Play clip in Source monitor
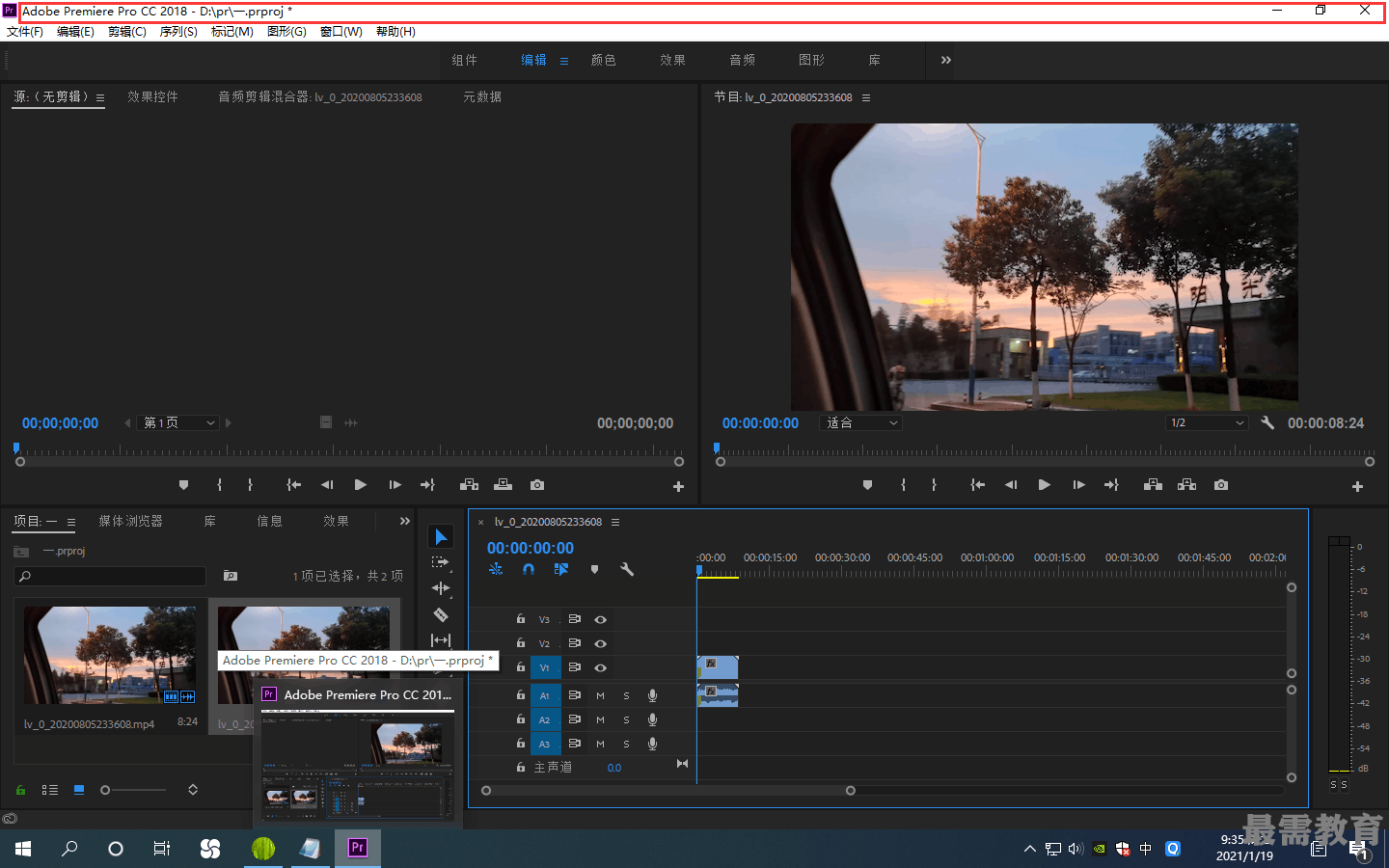Screen dimensions: 1389x868 click(x=360, y=485)
